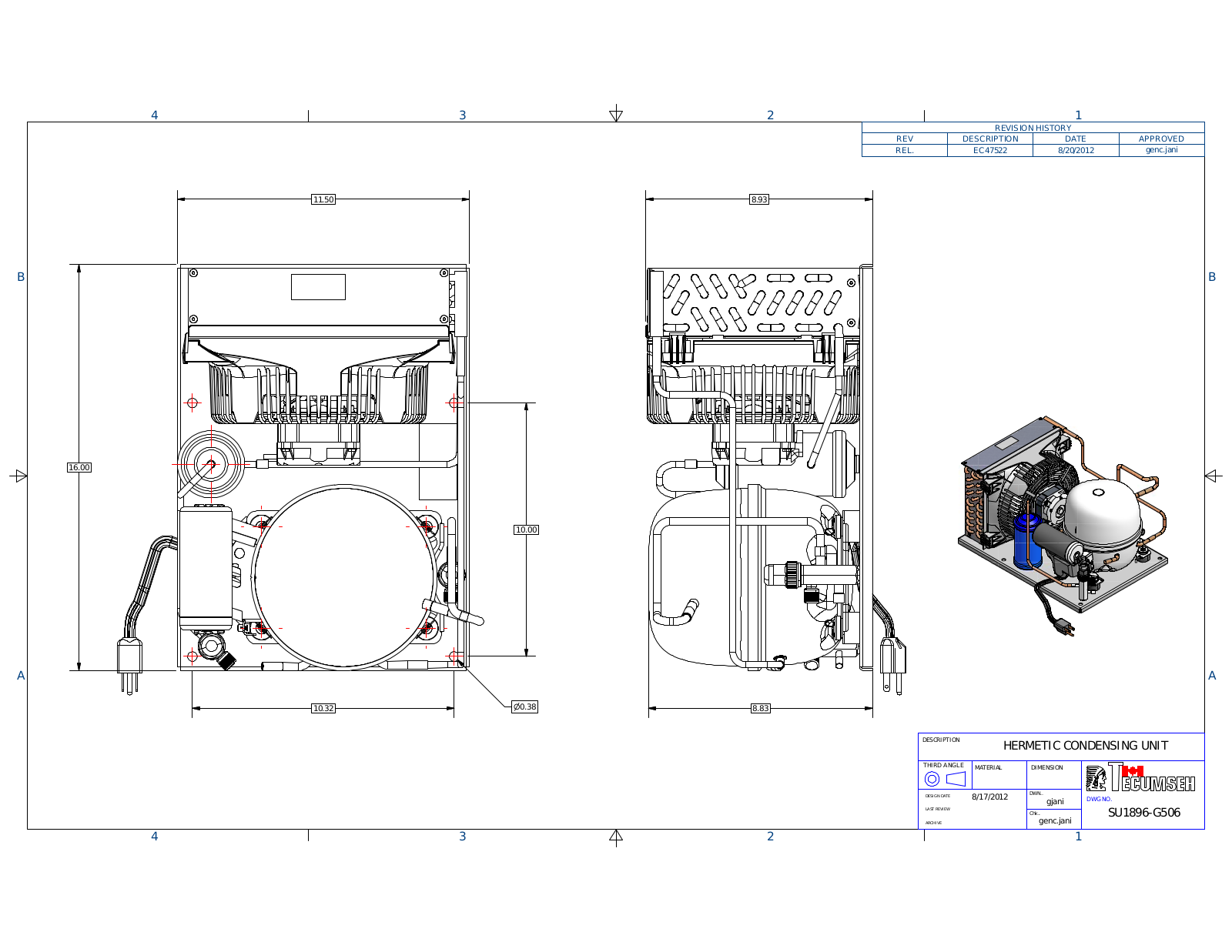The height and width of the screenshot is (952, 1232).
Task: Click the third angle projection symbol
Action: click(945, 779)
